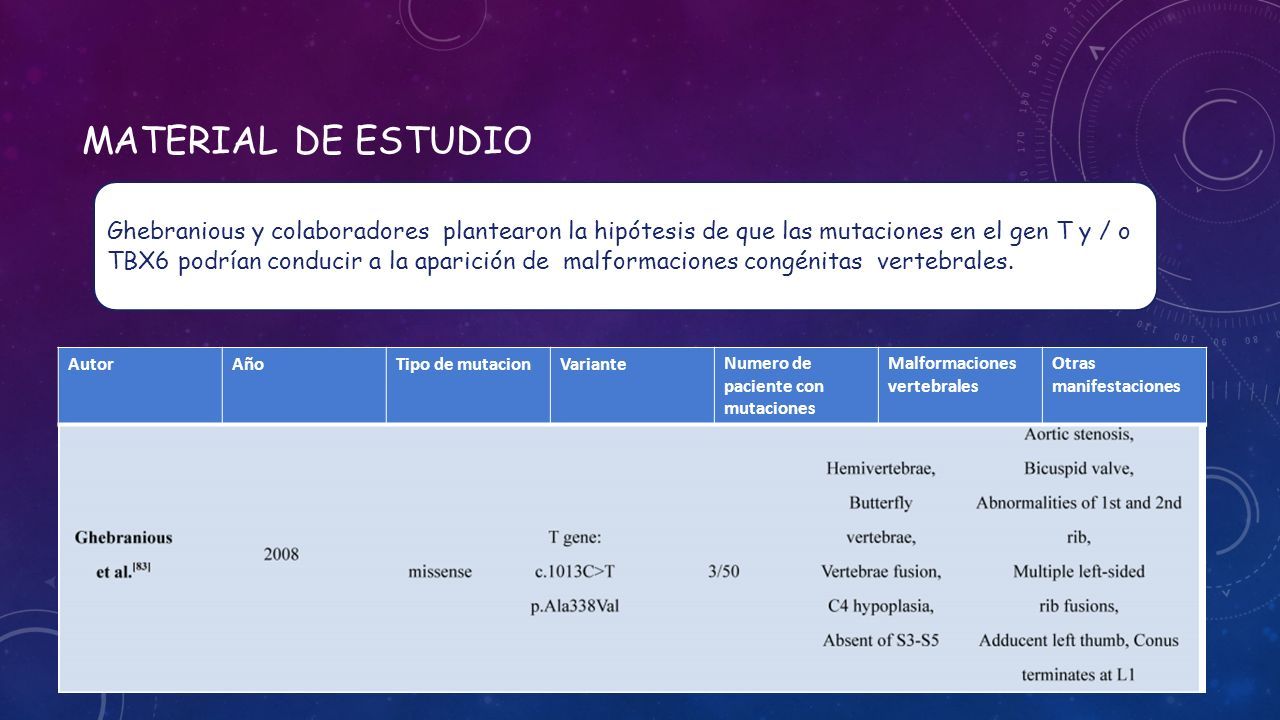Image resolution: width=1280 pixels, height=720 pixels.
Task: Click the Otras manifestaciones header
Action: (1124, 385)
